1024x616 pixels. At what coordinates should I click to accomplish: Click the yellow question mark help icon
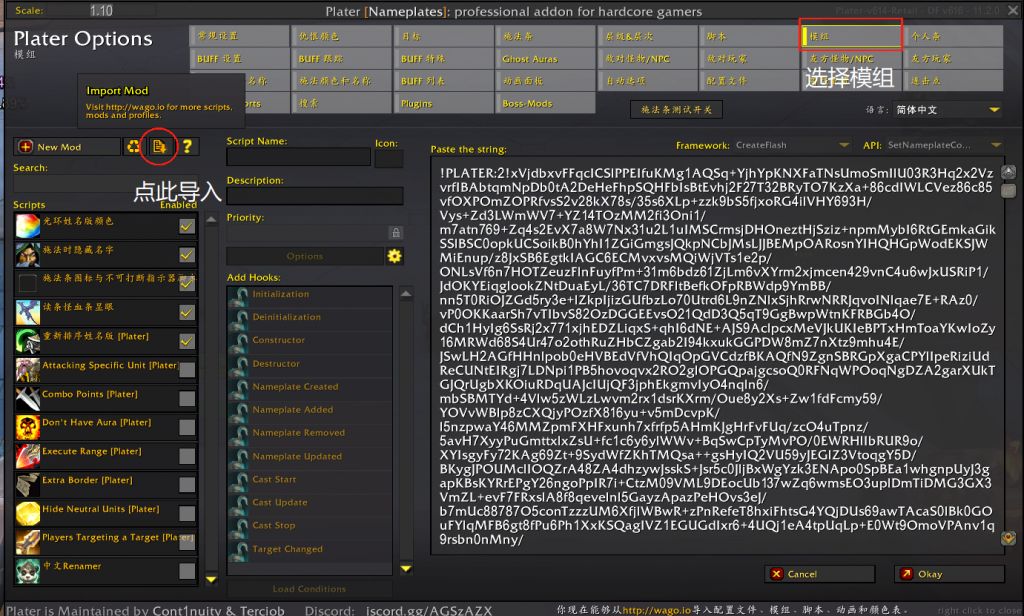click(x=186, y=147)
